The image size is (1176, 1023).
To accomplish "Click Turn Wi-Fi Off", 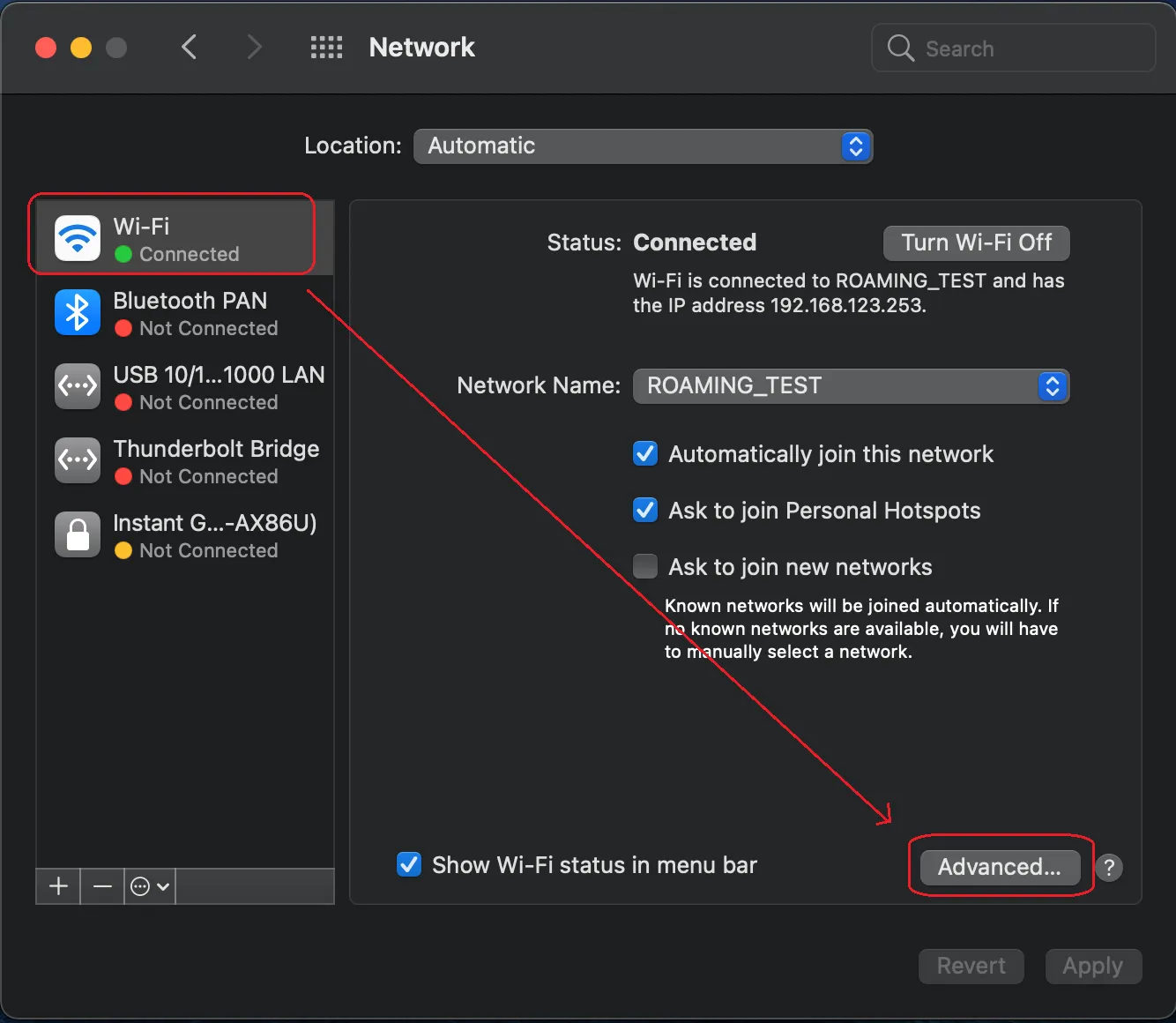I will 975,243.
